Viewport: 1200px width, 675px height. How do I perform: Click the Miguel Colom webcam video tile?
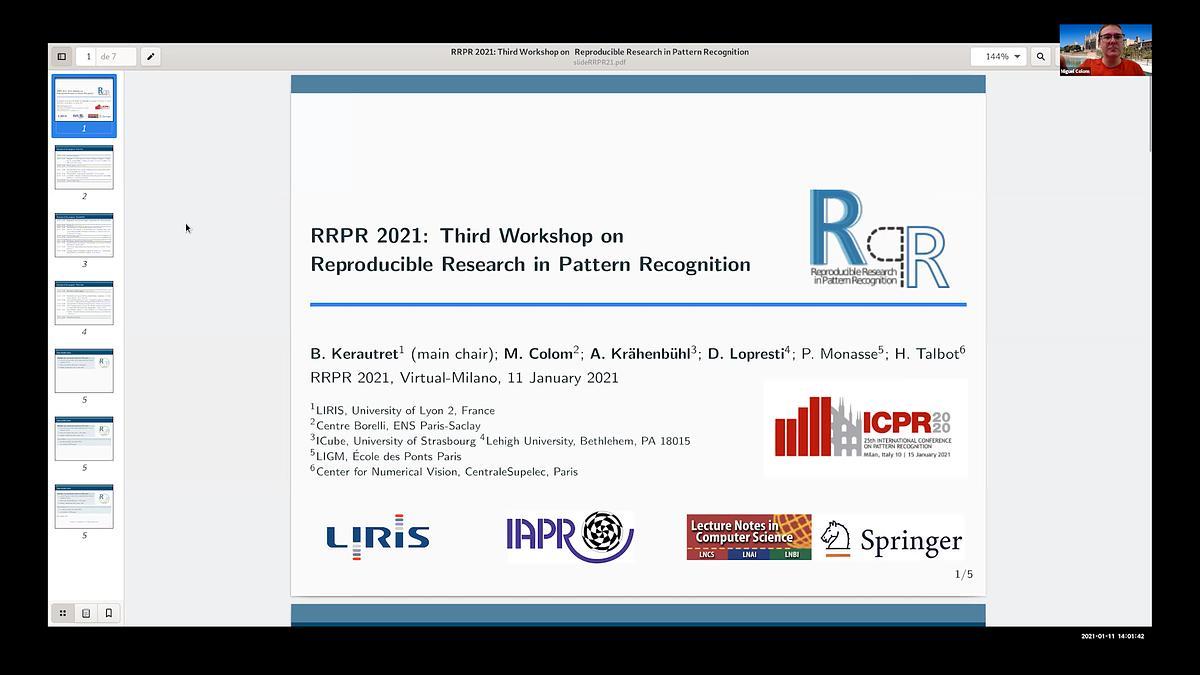click(1105, 50)
